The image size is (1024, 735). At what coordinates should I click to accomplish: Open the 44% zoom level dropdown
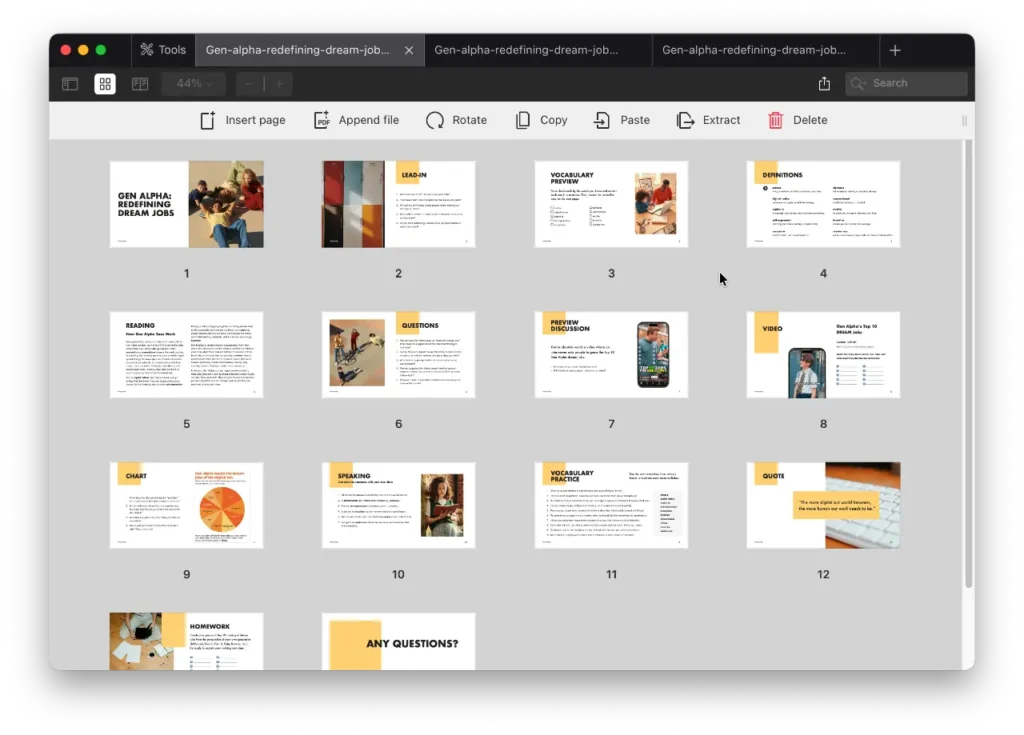tap(193, 84)
